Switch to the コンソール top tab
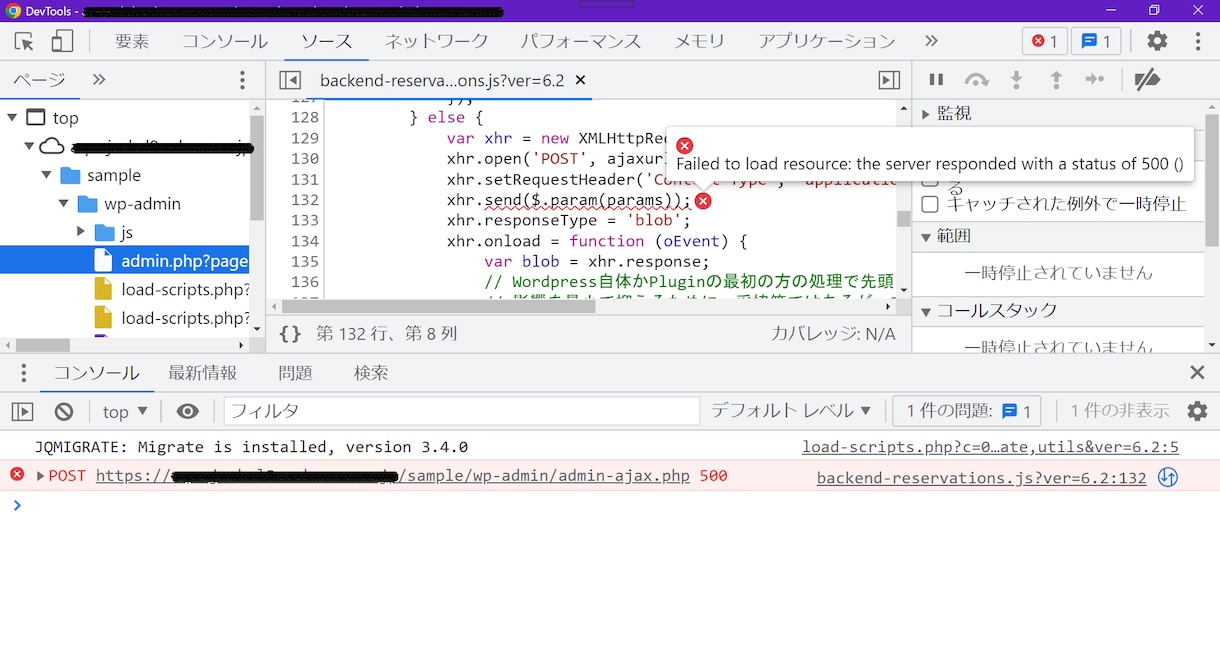Screen dimensions: 1220x648 coord(225,41)
